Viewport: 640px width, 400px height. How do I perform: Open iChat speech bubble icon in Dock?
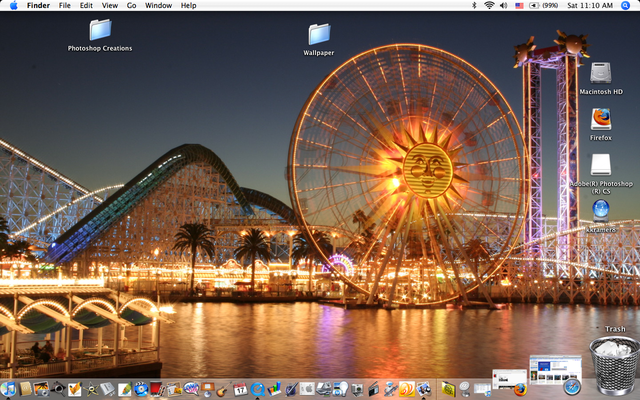pos(190,389)
